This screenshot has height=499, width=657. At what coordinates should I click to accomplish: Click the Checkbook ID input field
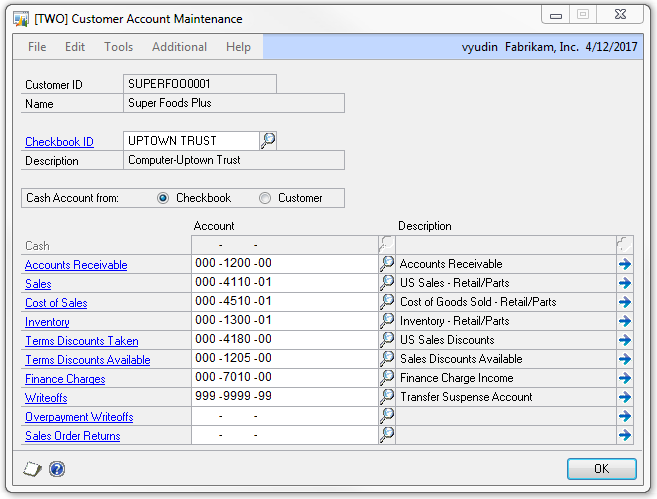[x=190, y=141]
